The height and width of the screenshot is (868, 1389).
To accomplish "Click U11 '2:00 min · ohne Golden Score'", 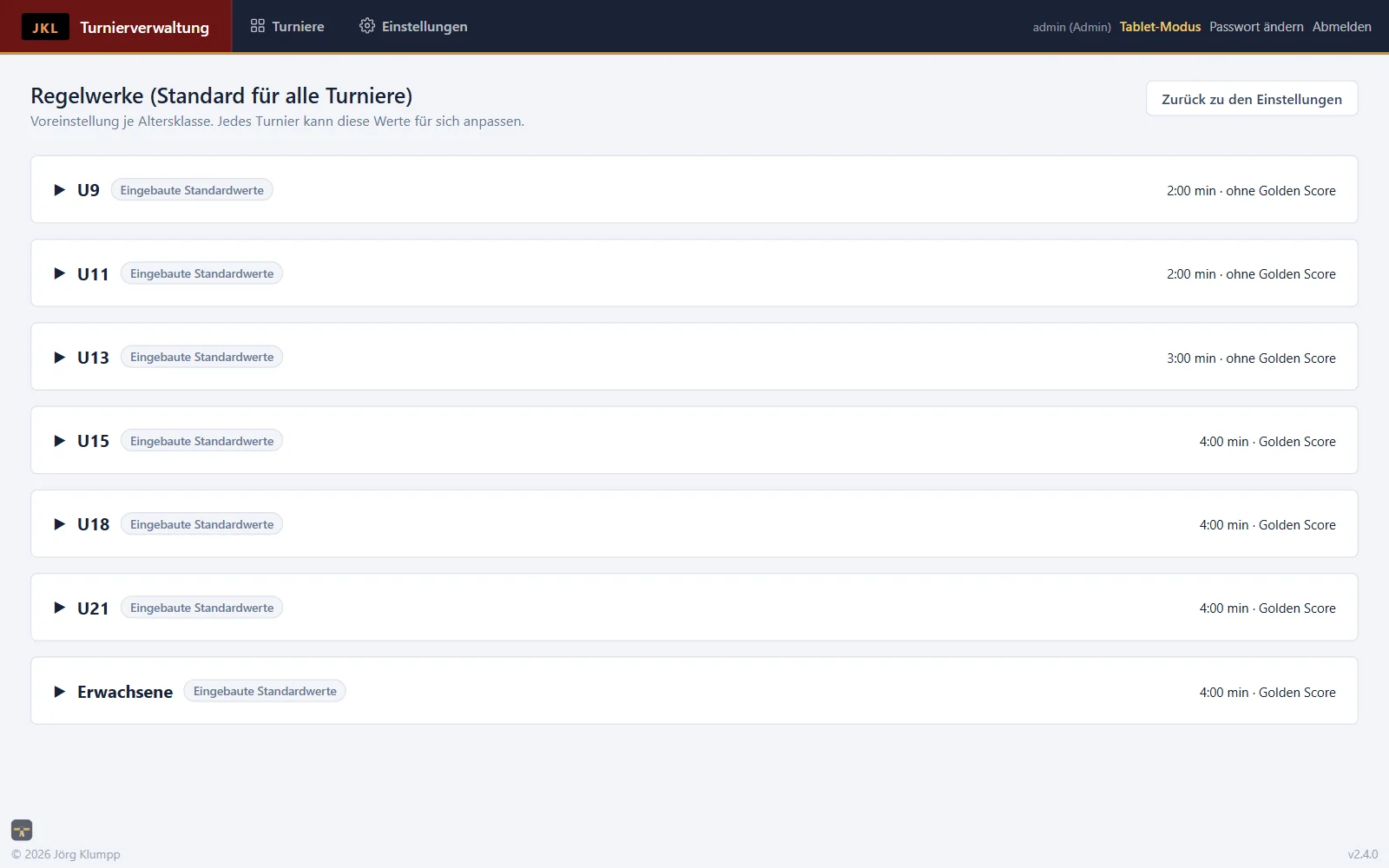I will [x=1251, y=274].
